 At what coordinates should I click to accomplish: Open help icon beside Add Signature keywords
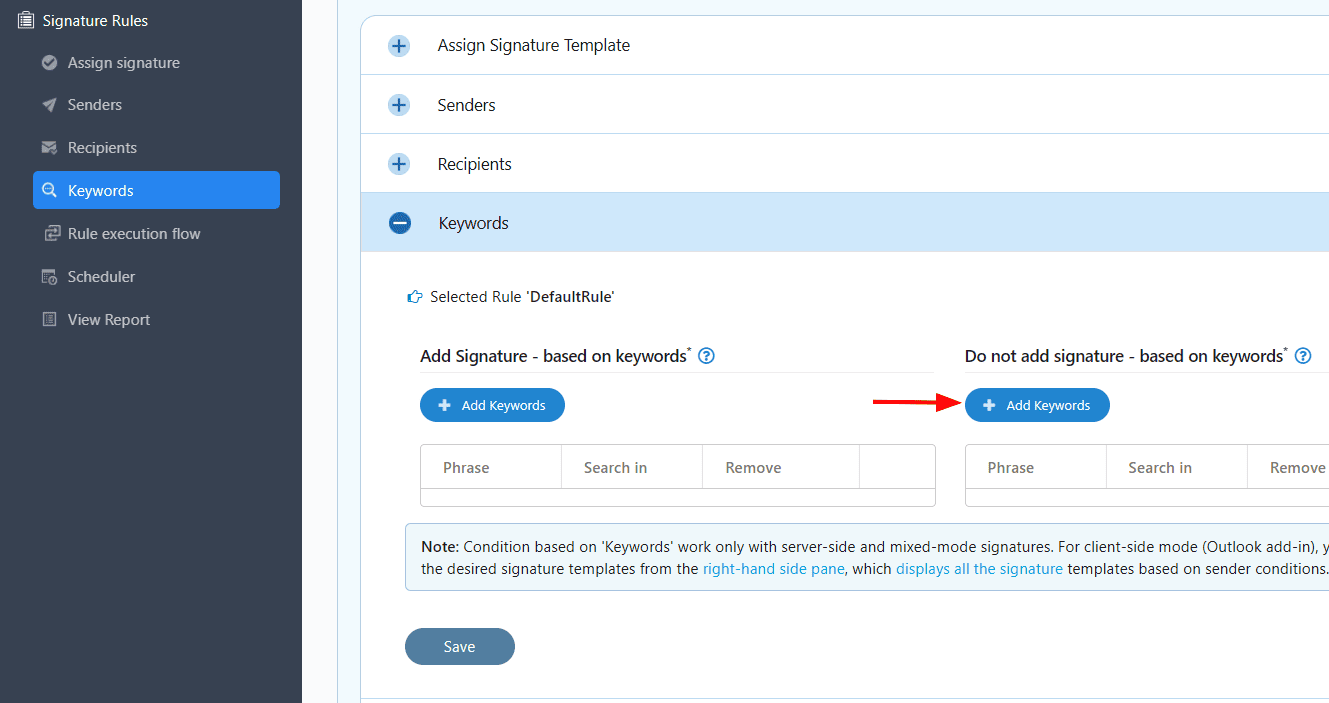706,356
